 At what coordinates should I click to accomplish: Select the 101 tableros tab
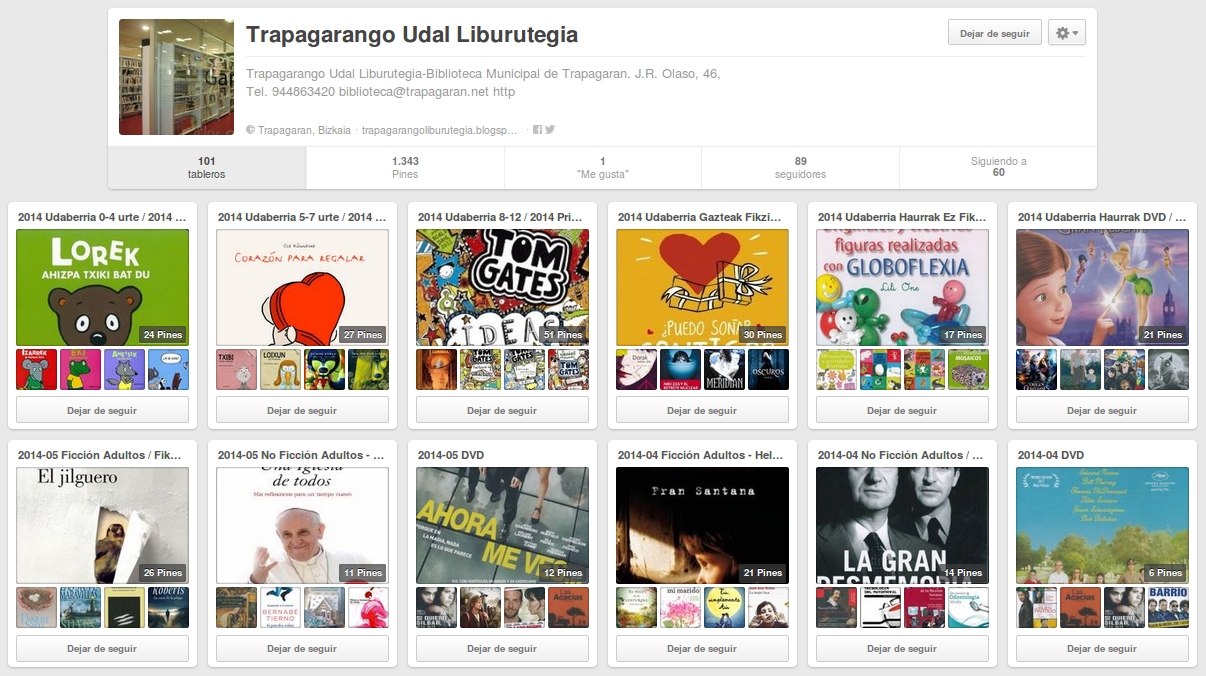[207, 167]
